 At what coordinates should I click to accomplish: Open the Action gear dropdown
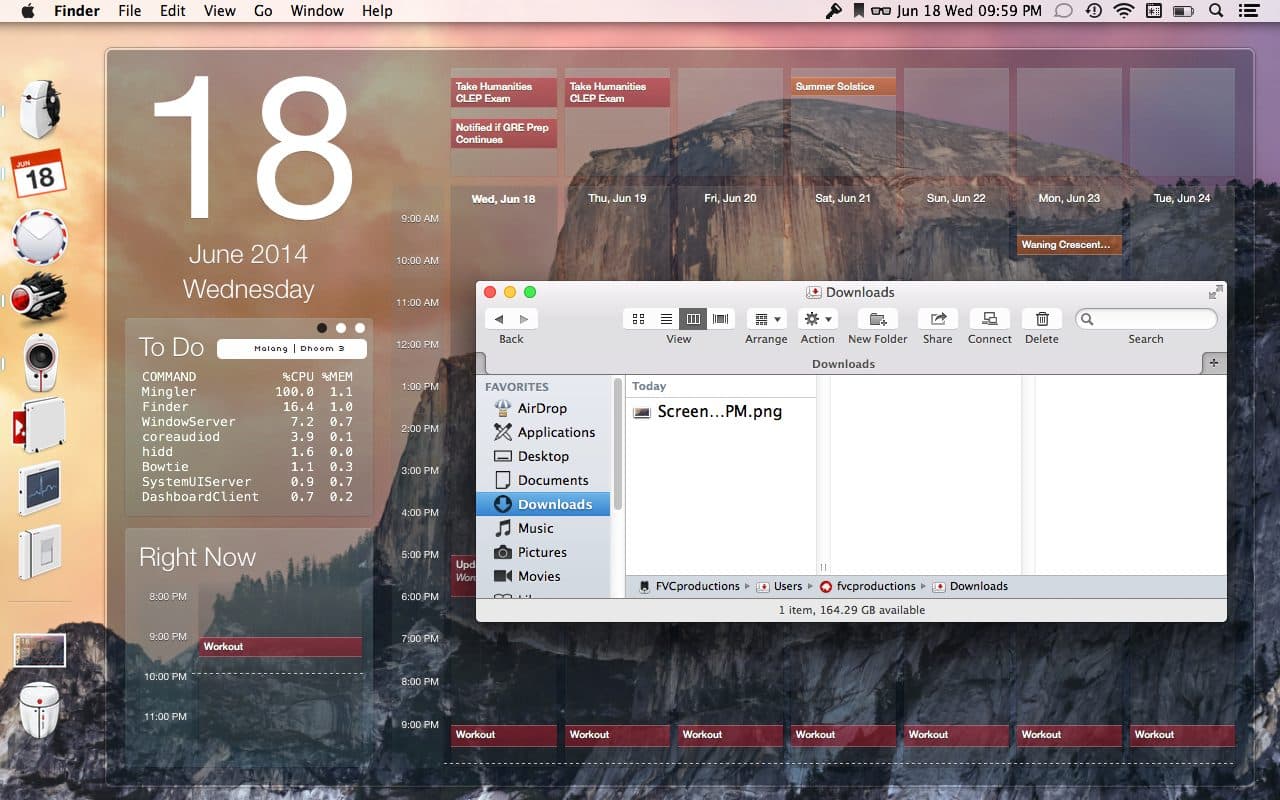pos(817,319)
